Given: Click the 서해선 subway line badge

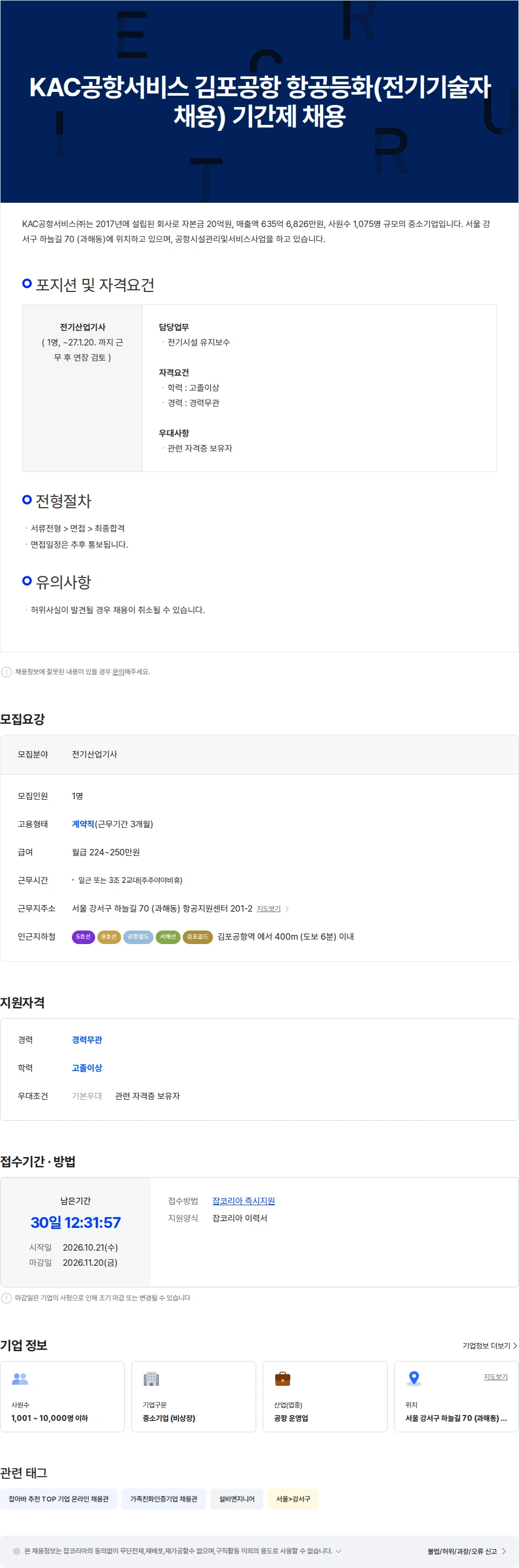Looking at the screenshot, I should click(168, 936).
